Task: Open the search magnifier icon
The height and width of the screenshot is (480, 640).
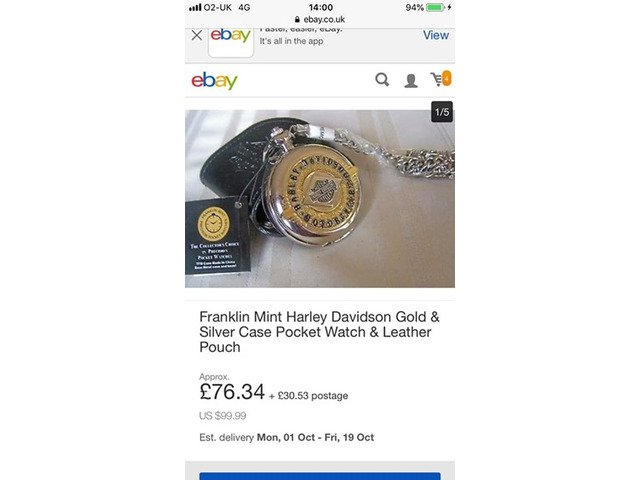Action: click(x=382, y=80)
